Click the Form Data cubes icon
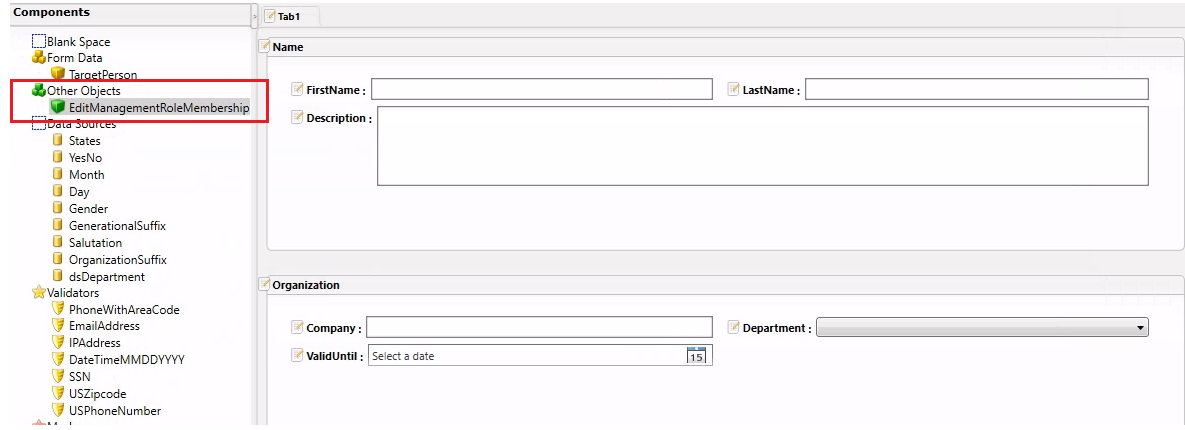Screen dimensions: 1185x430 click(x=39, y=57)
